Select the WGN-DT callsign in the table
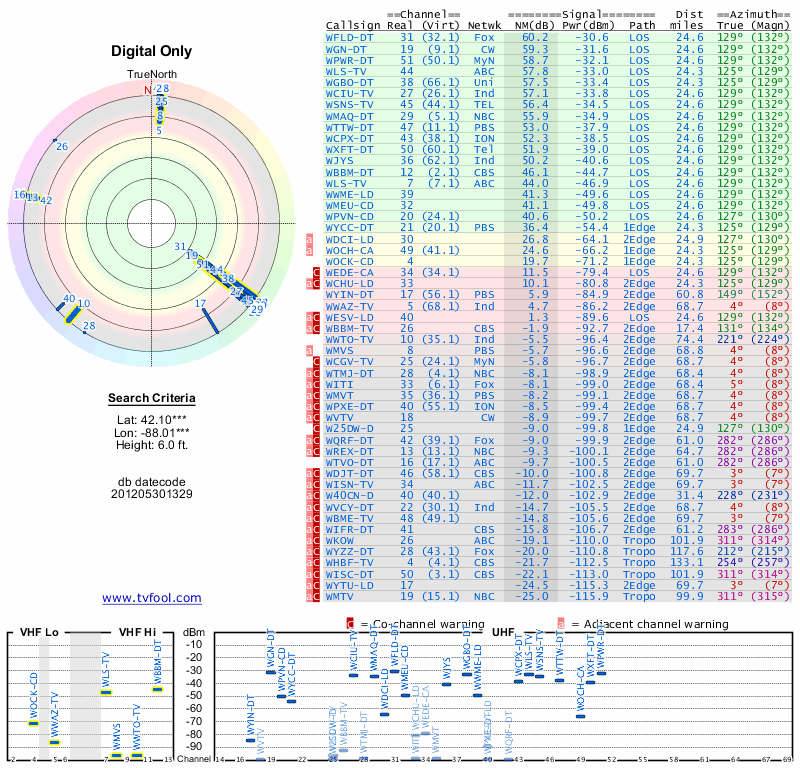Image resolution: width=800 pixels, height=768 pixels. pyautogui.click(x=346, y=49)
